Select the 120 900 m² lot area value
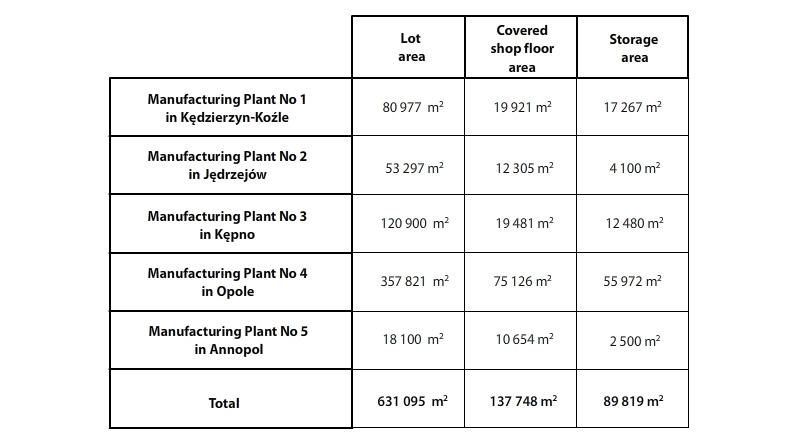 coord(415,223)
